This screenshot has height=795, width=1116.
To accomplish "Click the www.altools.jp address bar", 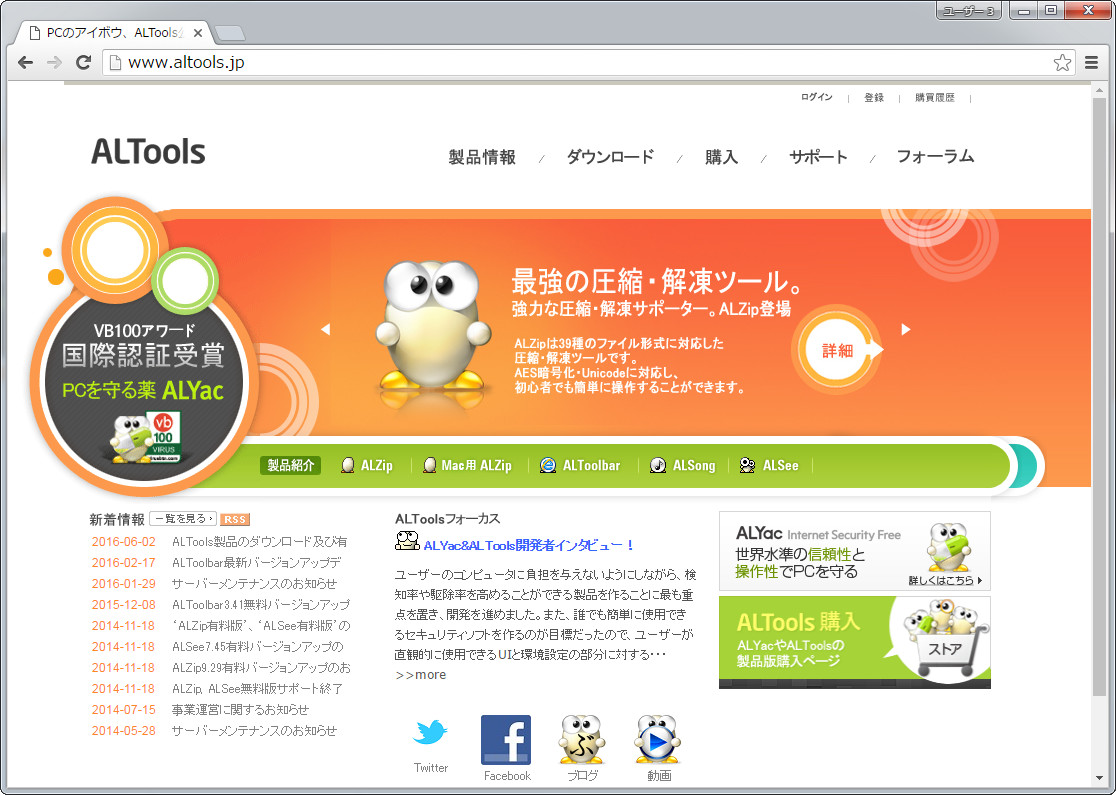I will click(x=400, y=62).
